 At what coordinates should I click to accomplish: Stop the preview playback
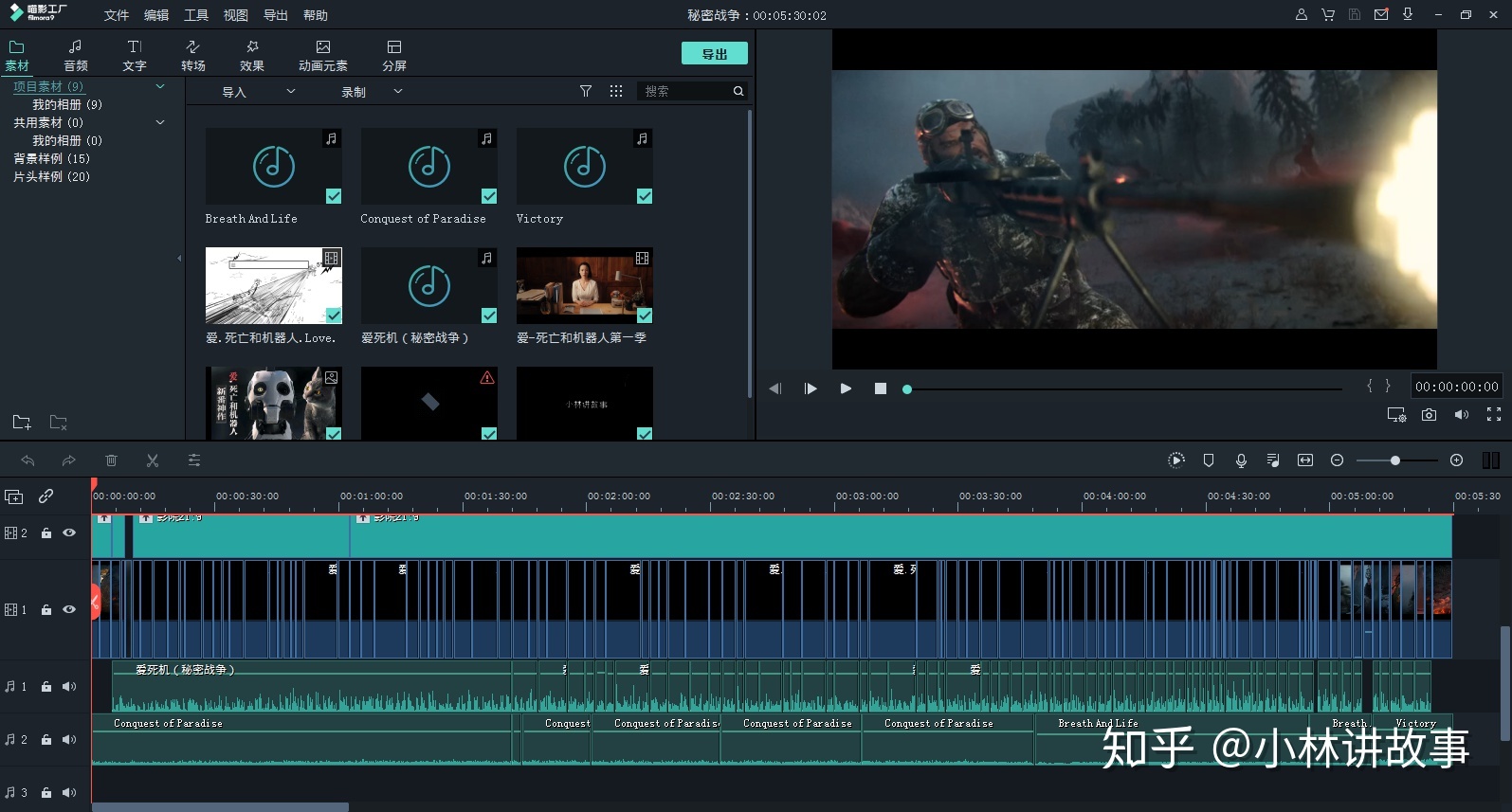click(881, 388)
